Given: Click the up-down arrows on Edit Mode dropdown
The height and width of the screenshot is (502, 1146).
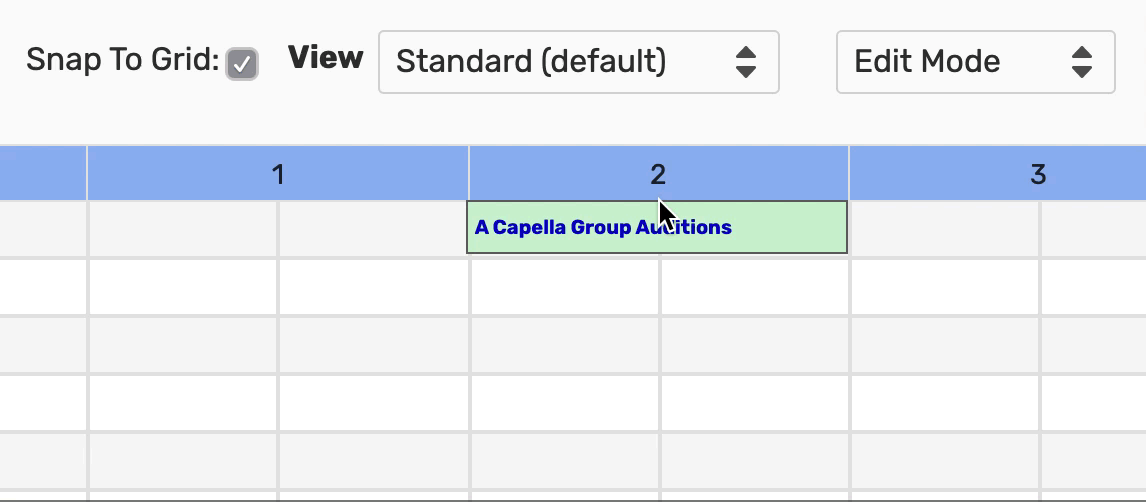Looking at the screenshot, I should click(x=1081, y=62).
